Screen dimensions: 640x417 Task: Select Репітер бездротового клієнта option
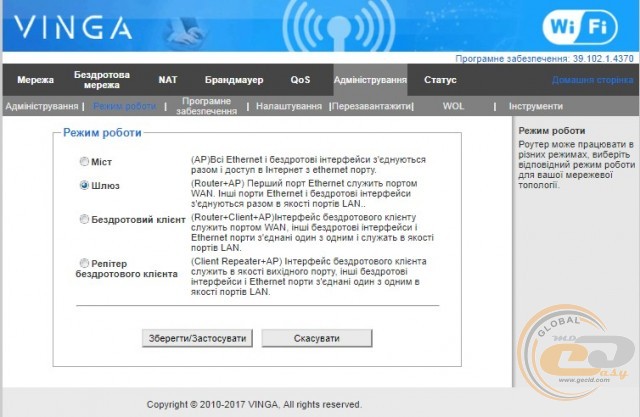coord(84,263)
